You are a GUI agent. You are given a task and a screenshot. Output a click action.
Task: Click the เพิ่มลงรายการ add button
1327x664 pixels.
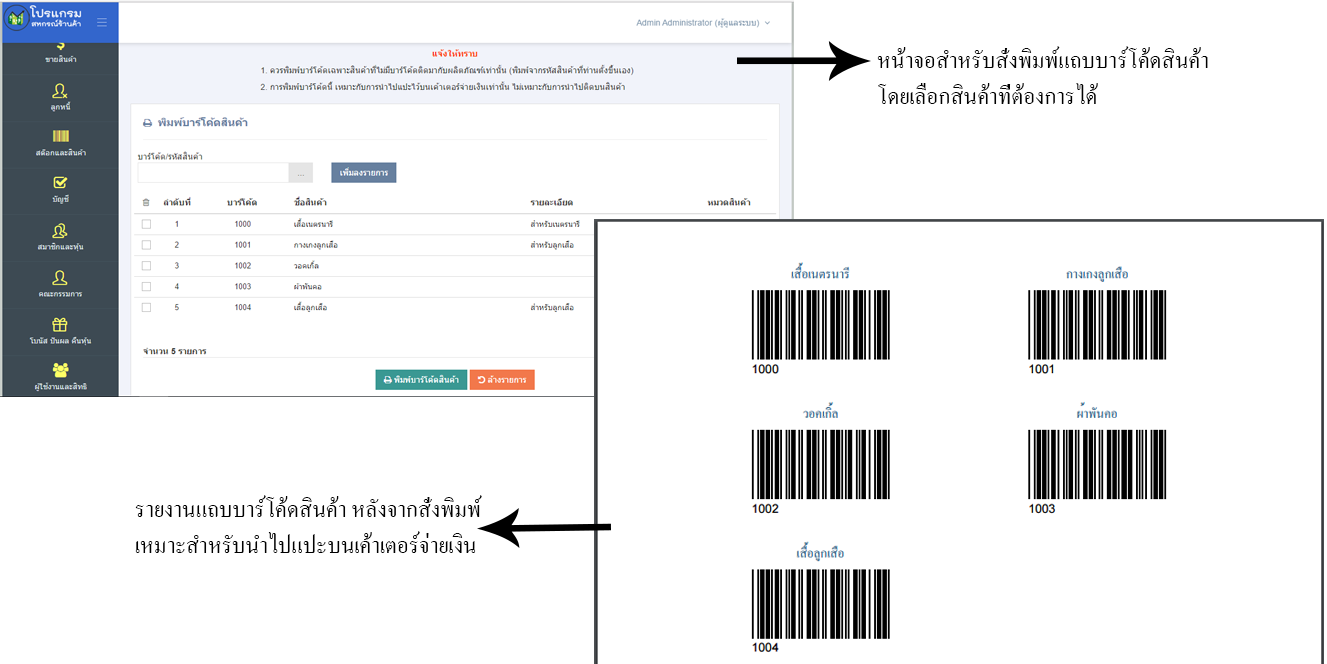[363, 173]
